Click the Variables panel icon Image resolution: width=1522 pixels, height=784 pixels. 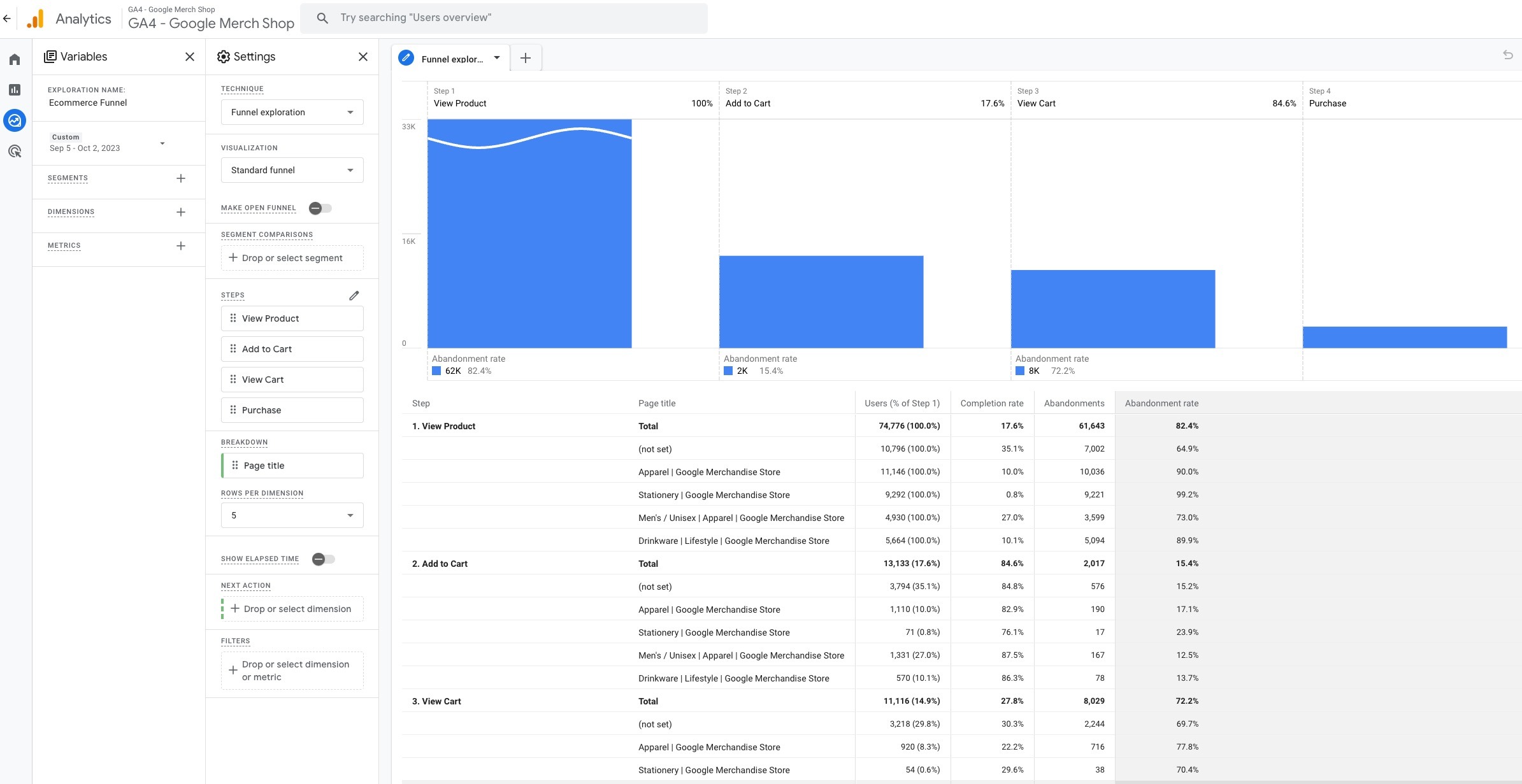click(50, 57)
